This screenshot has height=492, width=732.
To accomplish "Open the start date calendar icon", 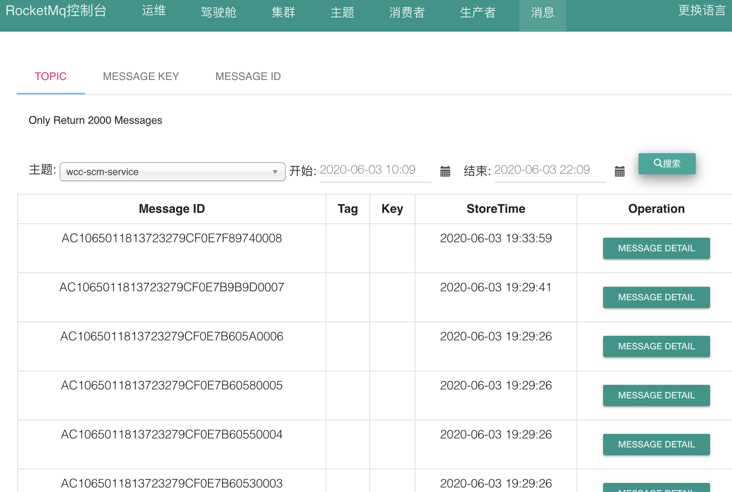I will (x=445, y=171).
